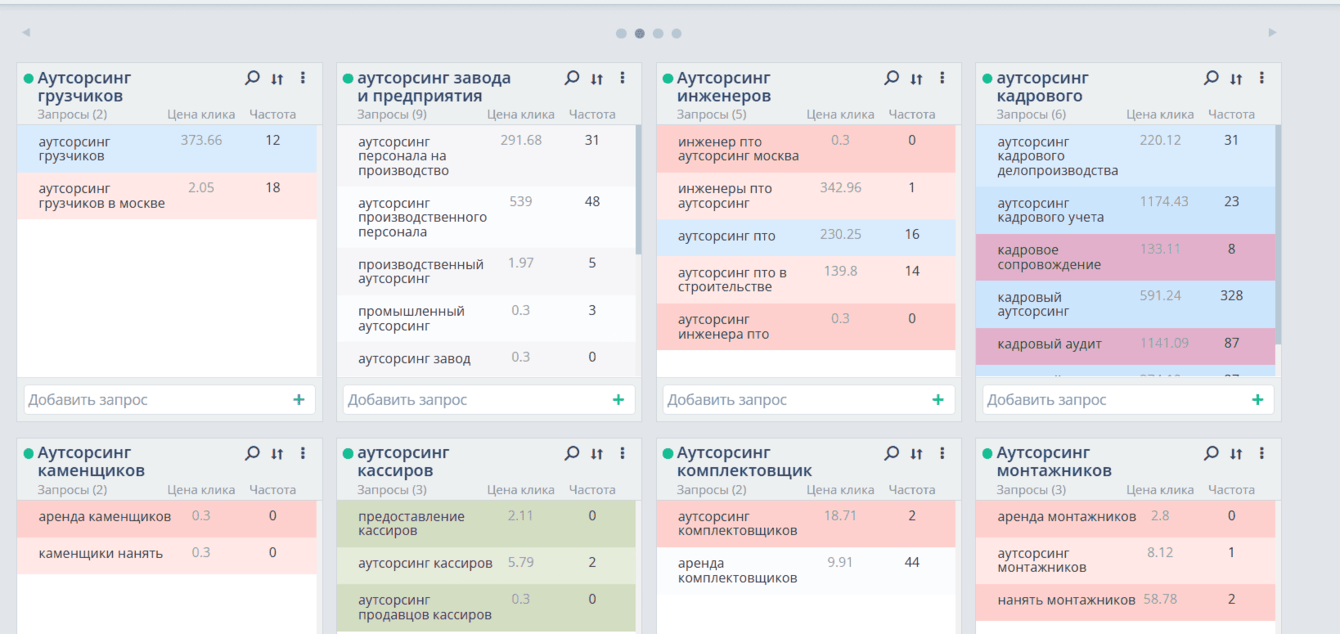Add query plus in аутсорсинг завода и предприятия

(x=618, y=400)
